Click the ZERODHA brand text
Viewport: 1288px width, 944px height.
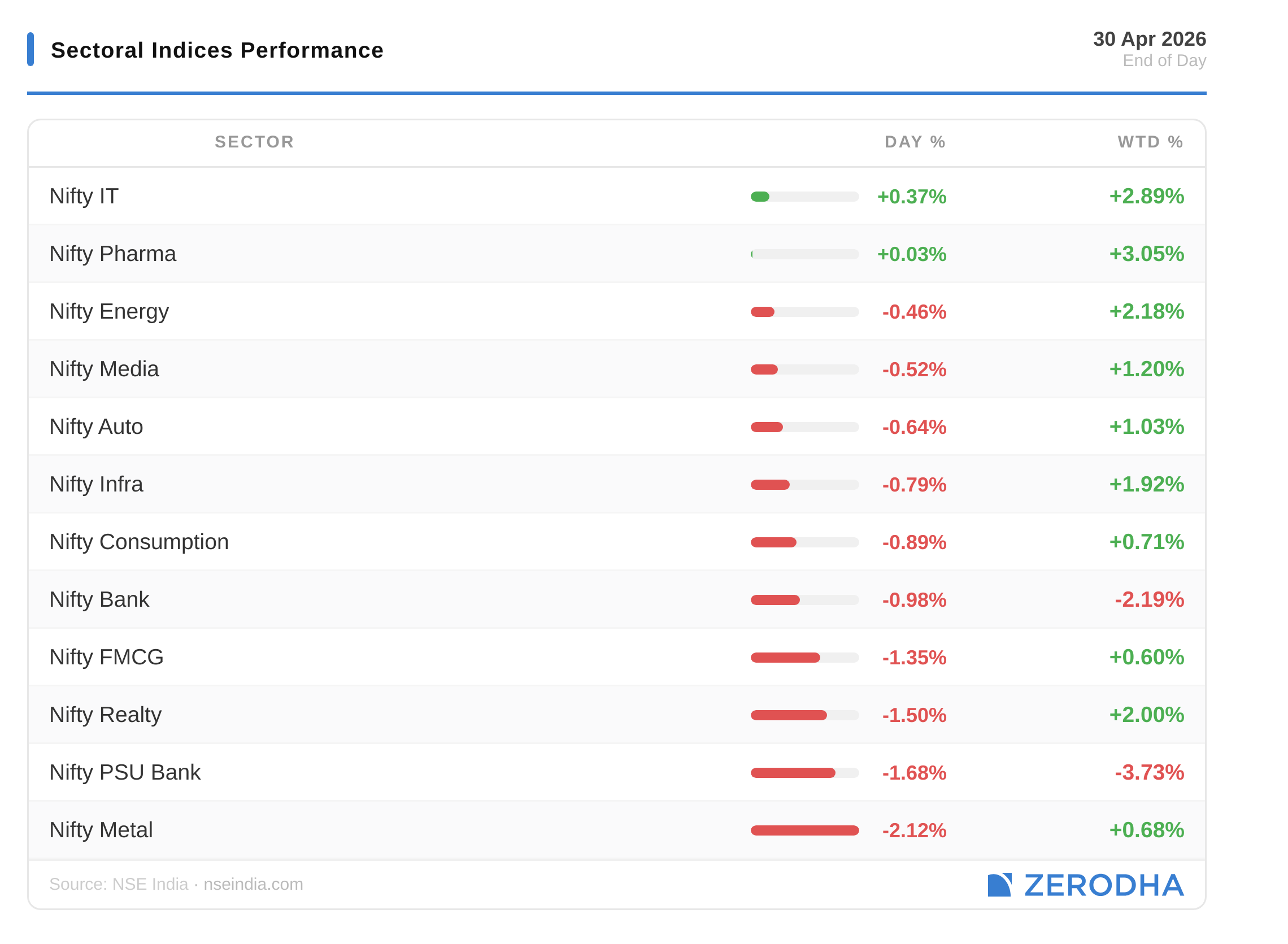(1104, 885)
